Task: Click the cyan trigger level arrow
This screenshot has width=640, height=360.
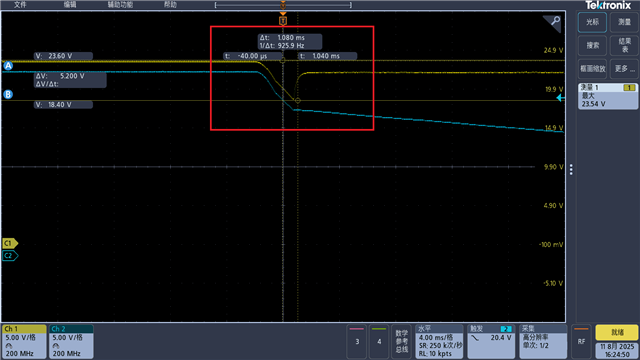Action: tap(561, 98)
